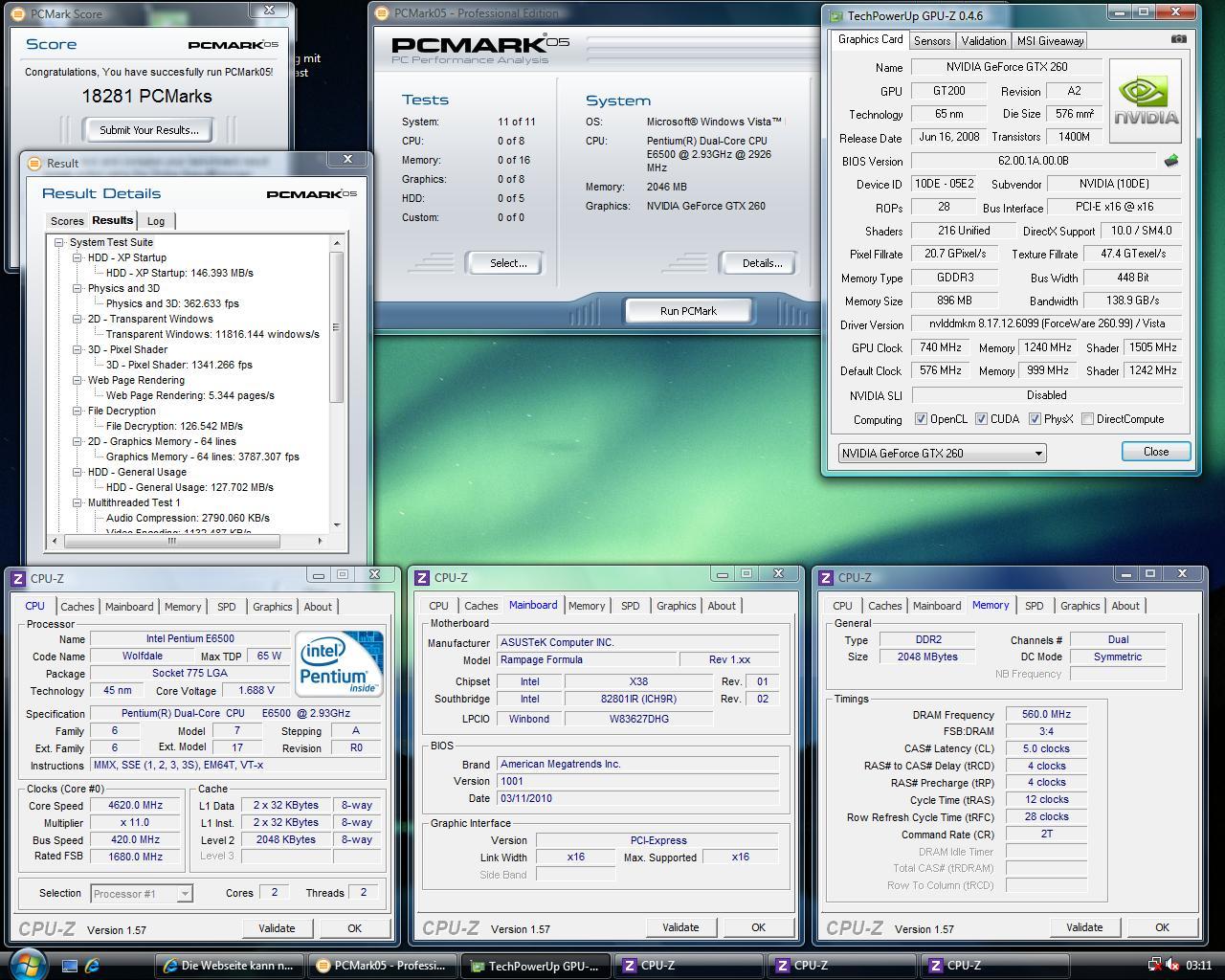The image size is (1225, 980).
Task: Collapse the File Decryption node
Action: point(78,411)
